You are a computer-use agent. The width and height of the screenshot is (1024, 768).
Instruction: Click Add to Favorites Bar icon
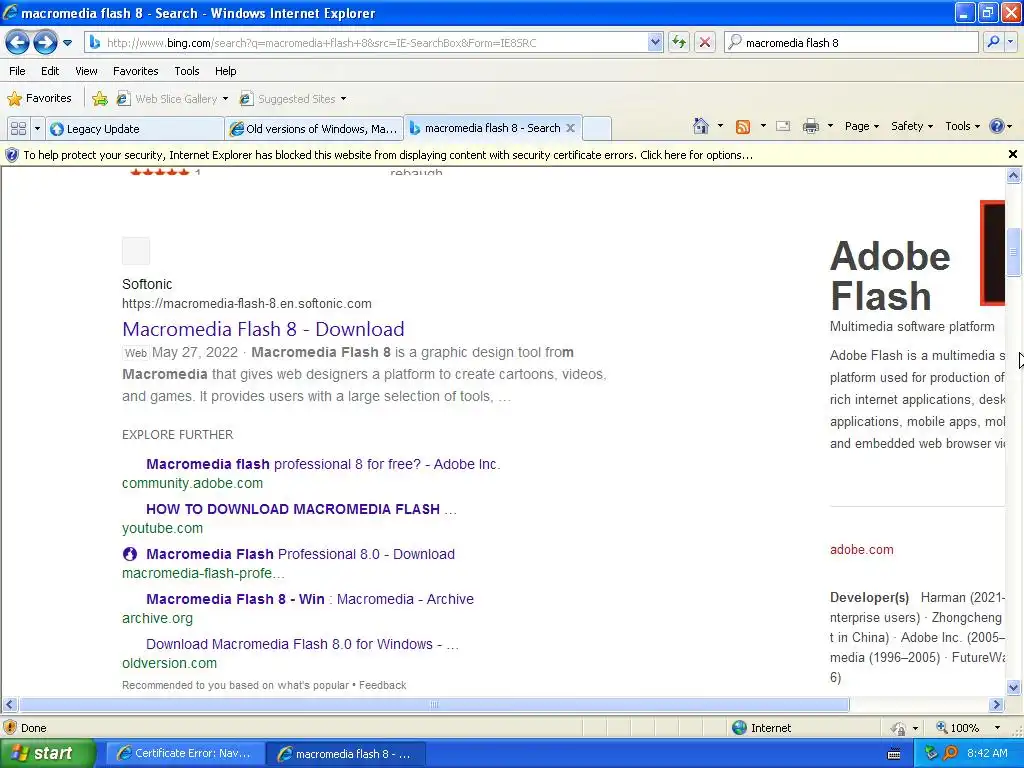(100, 99)
